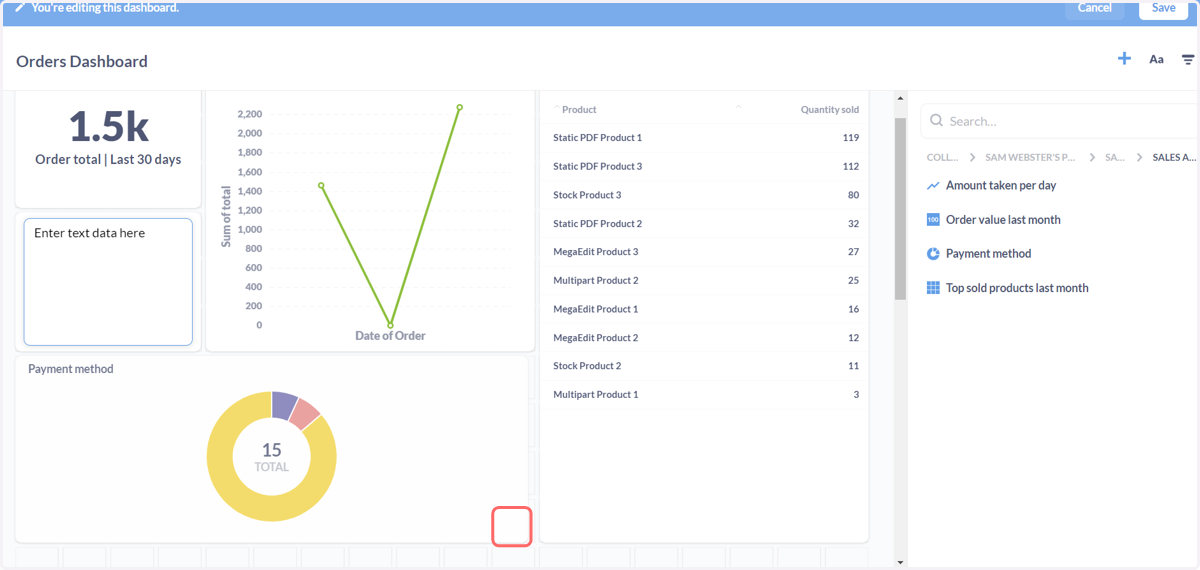
Task: Click the Stock Product 2 cell
Action: [x=587, y=366]
